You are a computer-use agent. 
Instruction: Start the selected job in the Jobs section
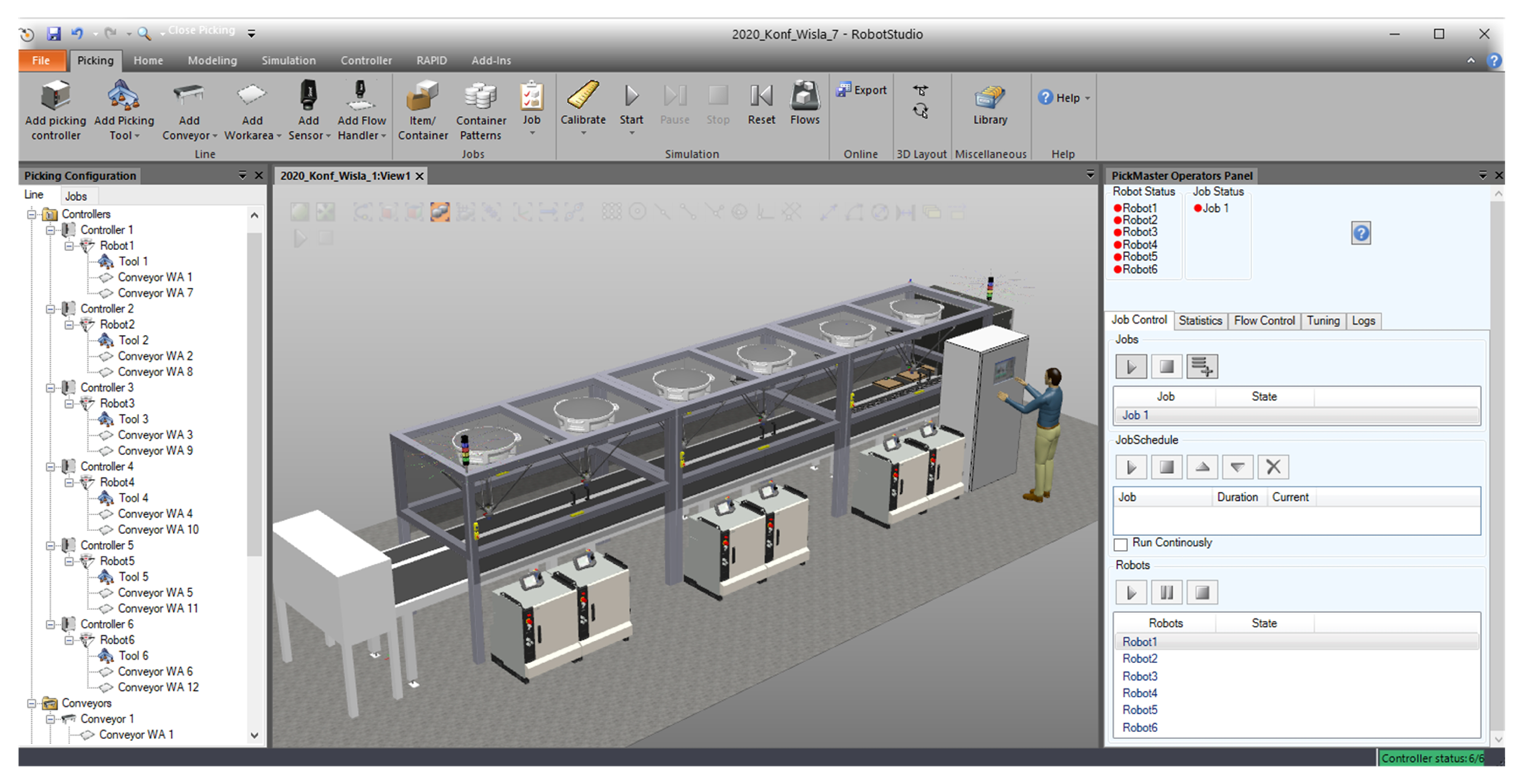tap(1131, 367)
